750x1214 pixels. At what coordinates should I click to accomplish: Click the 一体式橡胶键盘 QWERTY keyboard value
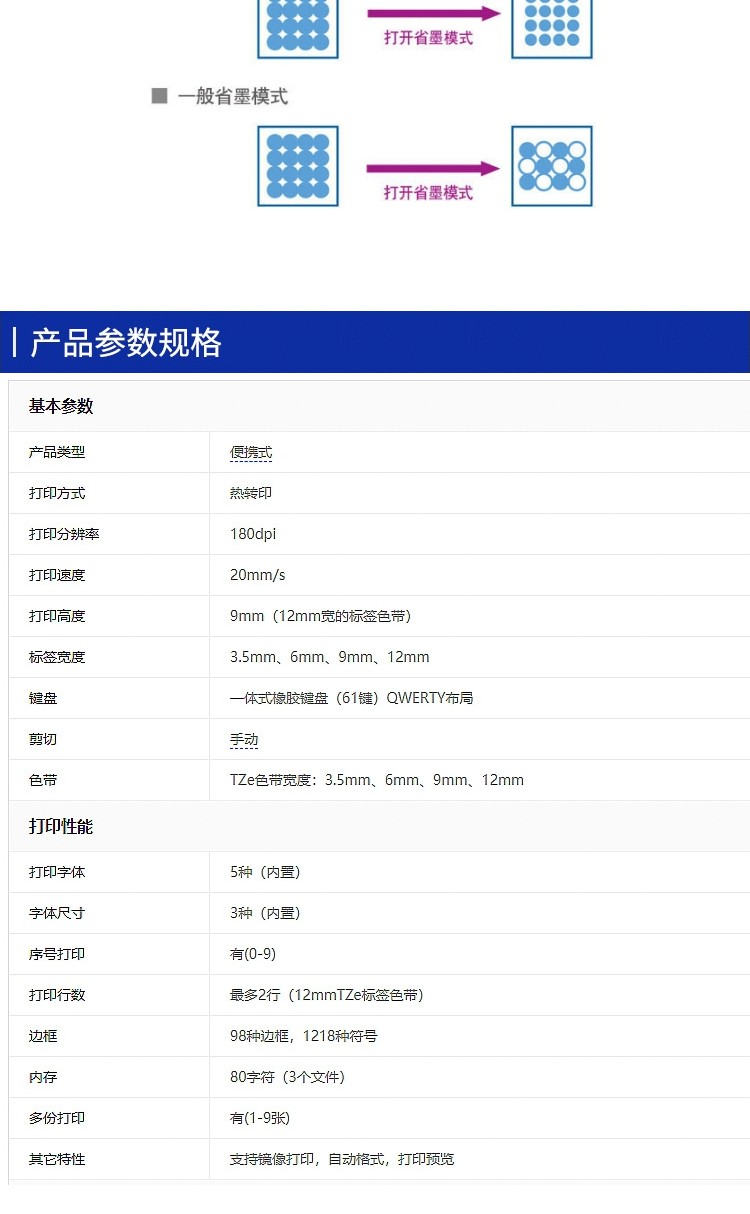point(351,698)
